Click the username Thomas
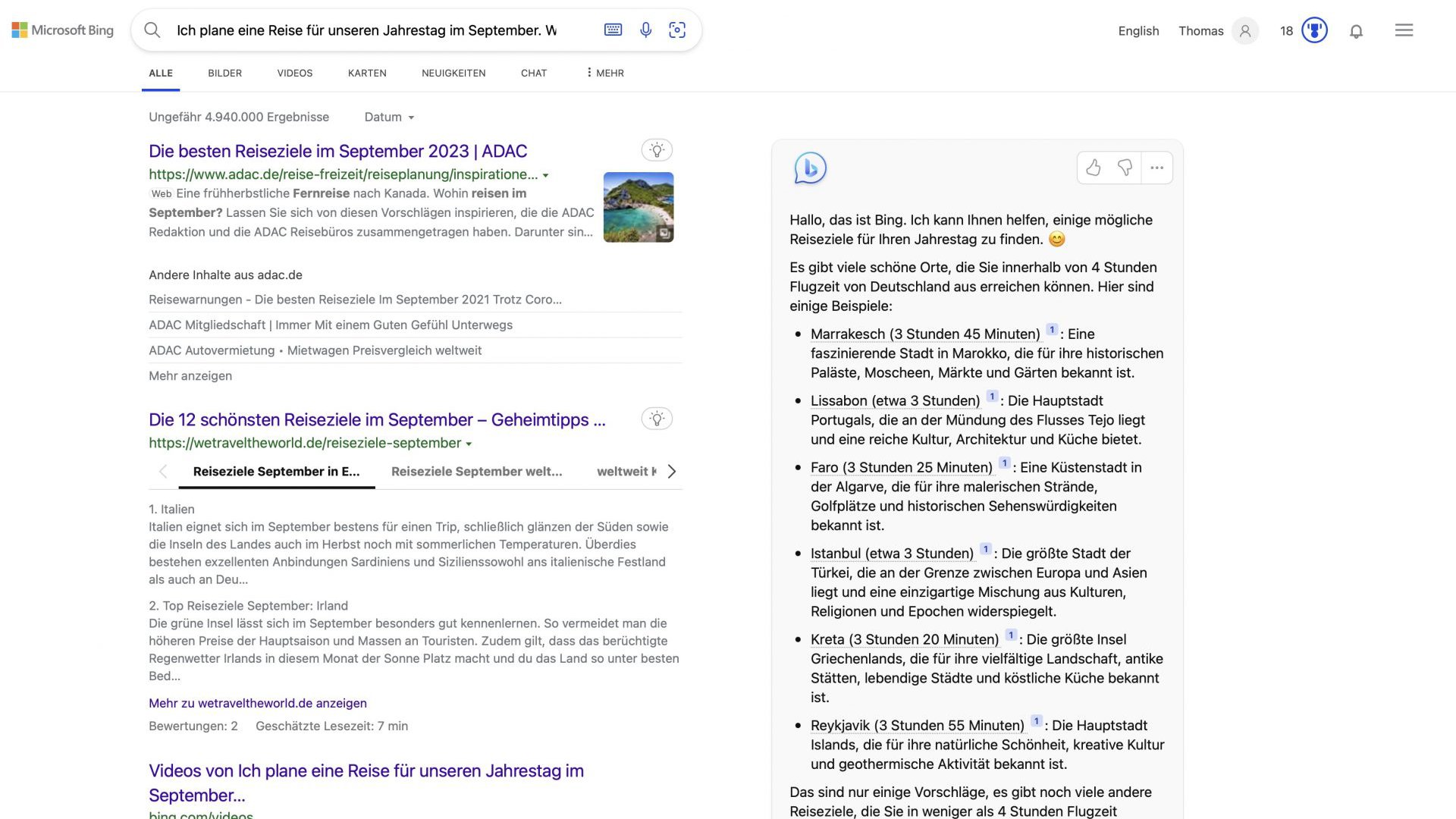1456x819 pixels. tap(1200, 31)
